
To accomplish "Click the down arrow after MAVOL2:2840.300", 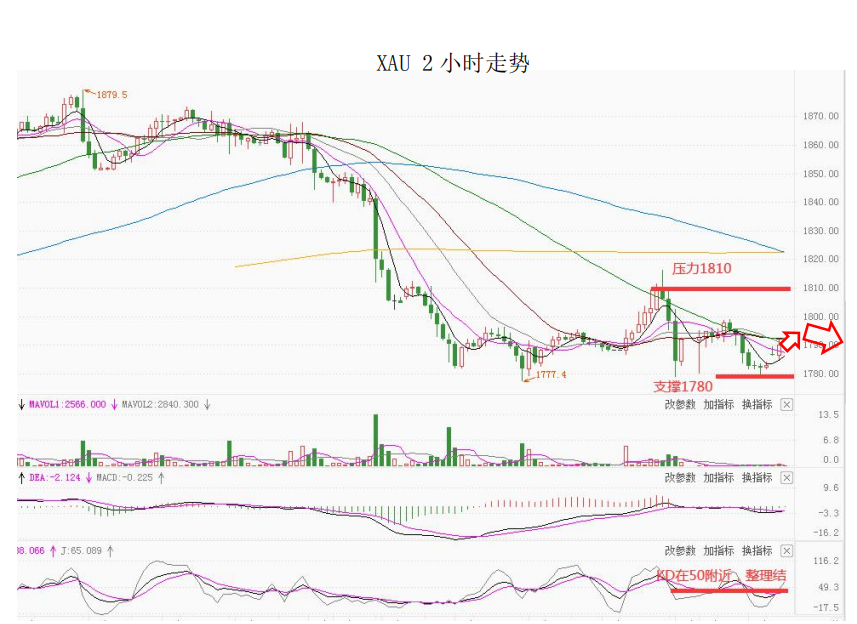I will tap(208, 405).
